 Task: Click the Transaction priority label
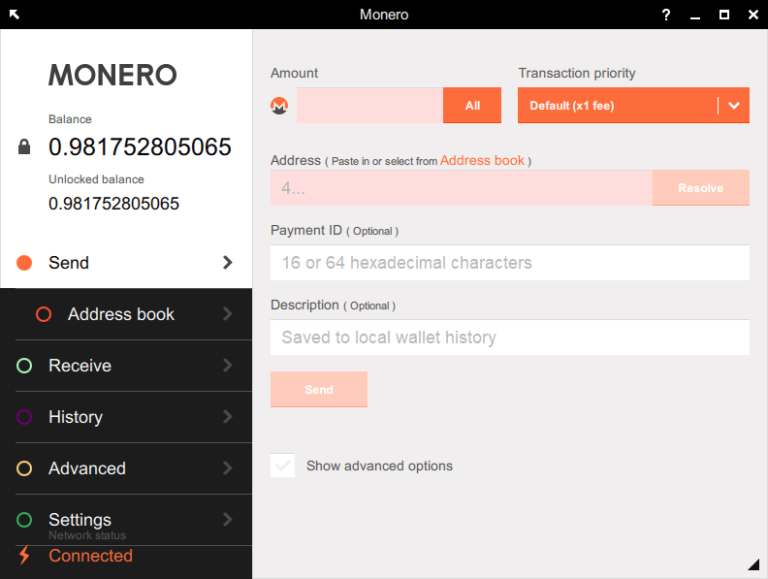point(577,73)
